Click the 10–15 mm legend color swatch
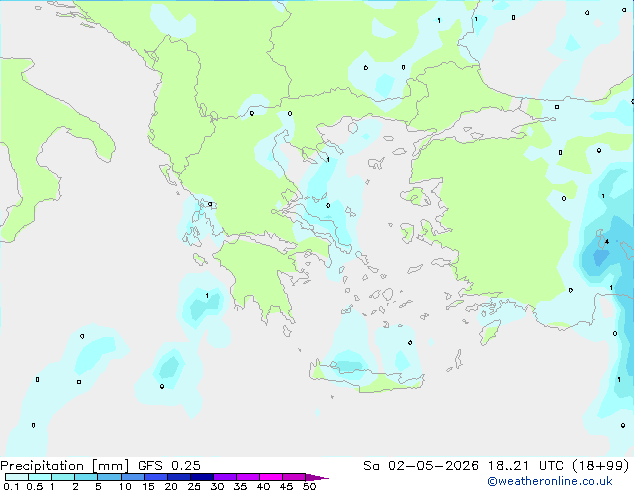Screen dimensions: 634x490 pos(132,477)
